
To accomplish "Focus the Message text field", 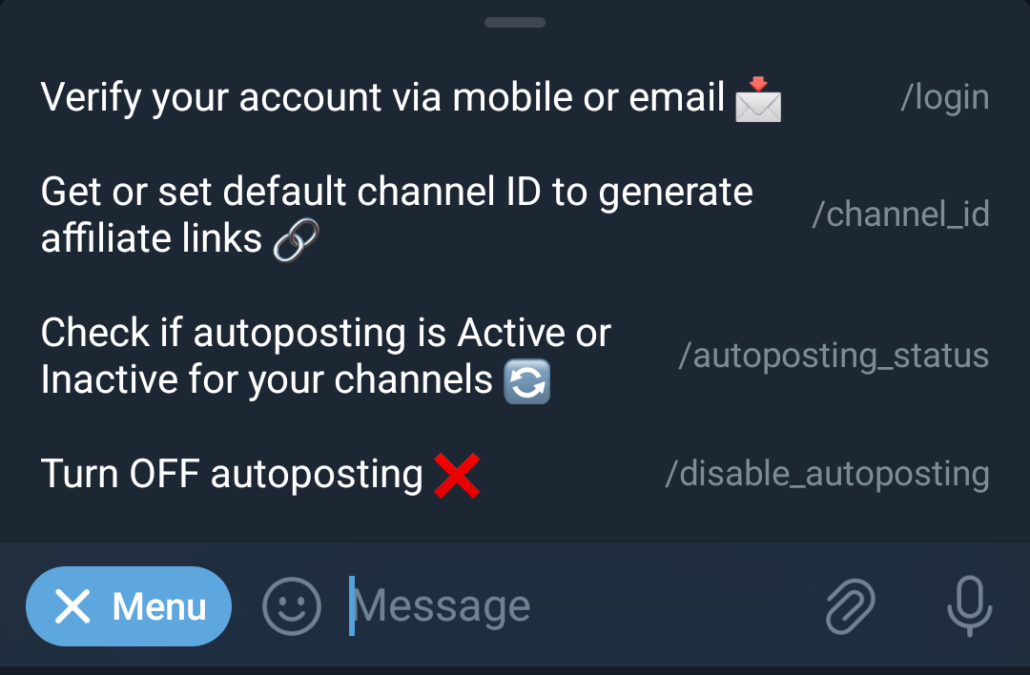I will click(x=578, y=606).
